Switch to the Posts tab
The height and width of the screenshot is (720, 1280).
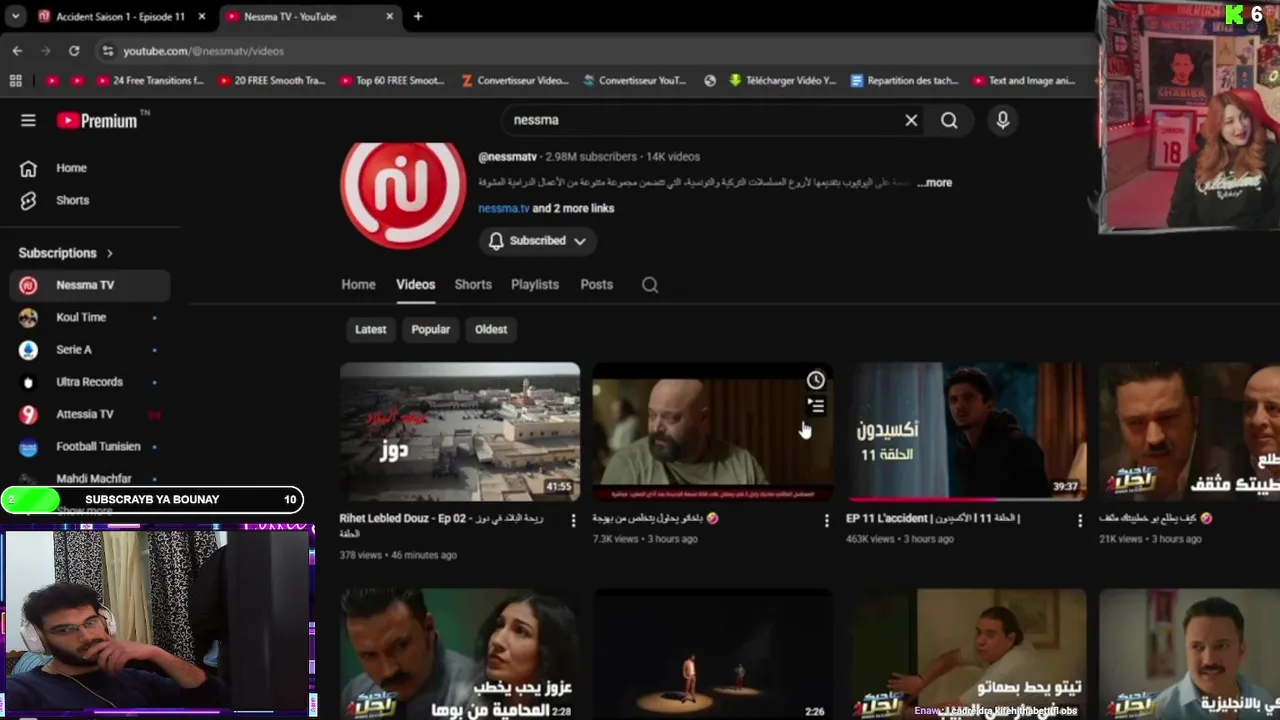point(596,285)
